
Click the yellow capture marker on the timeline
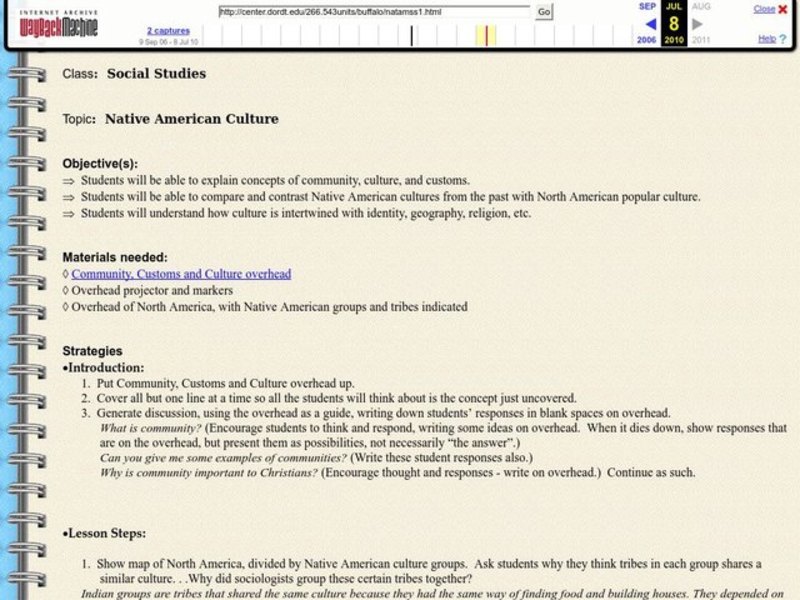486,34
